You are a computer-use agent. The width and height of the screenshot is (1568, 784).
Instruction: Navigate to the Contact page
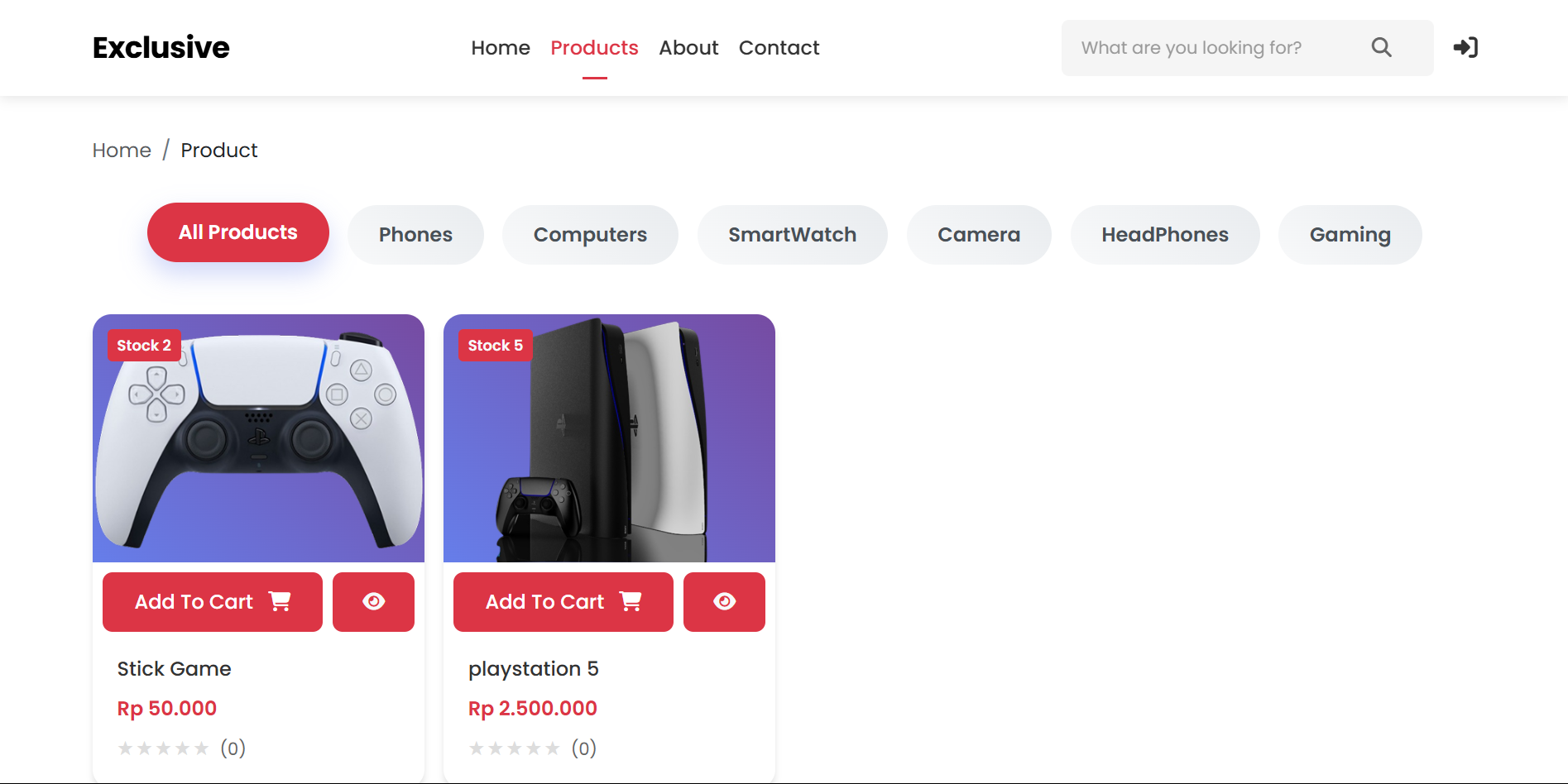pos(779,48)
